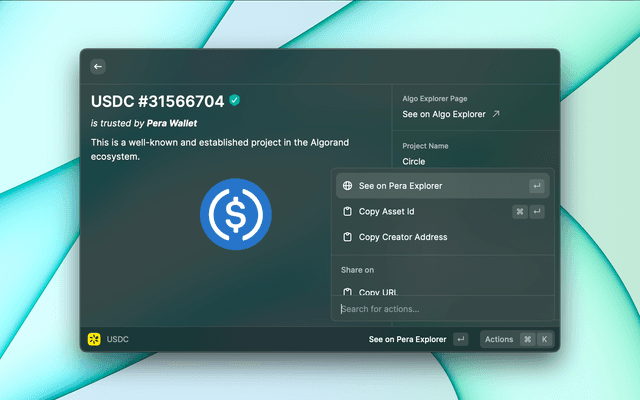640x400 pixels.
Task: Select See on Pera Explorer in actions menu
Action: [x=400, y=186]
